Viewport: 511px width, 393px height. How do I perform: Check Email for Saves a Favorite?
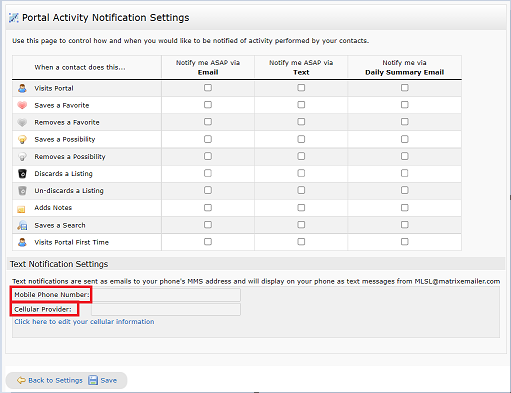208,105
